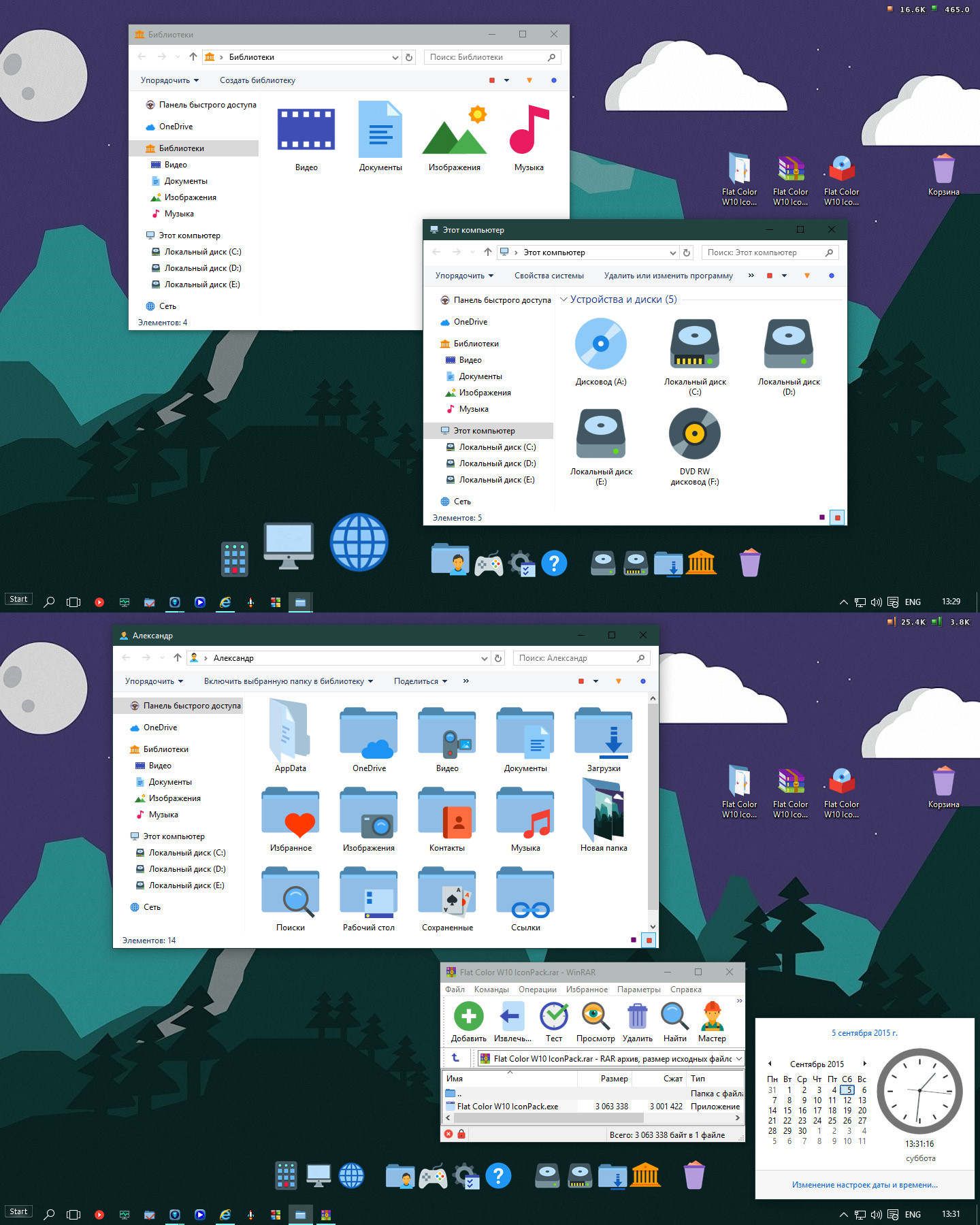Open WinRAR Избранное menu
Image resolution: width=980 pixels, height=1225 pixels.
click(587, 990)
